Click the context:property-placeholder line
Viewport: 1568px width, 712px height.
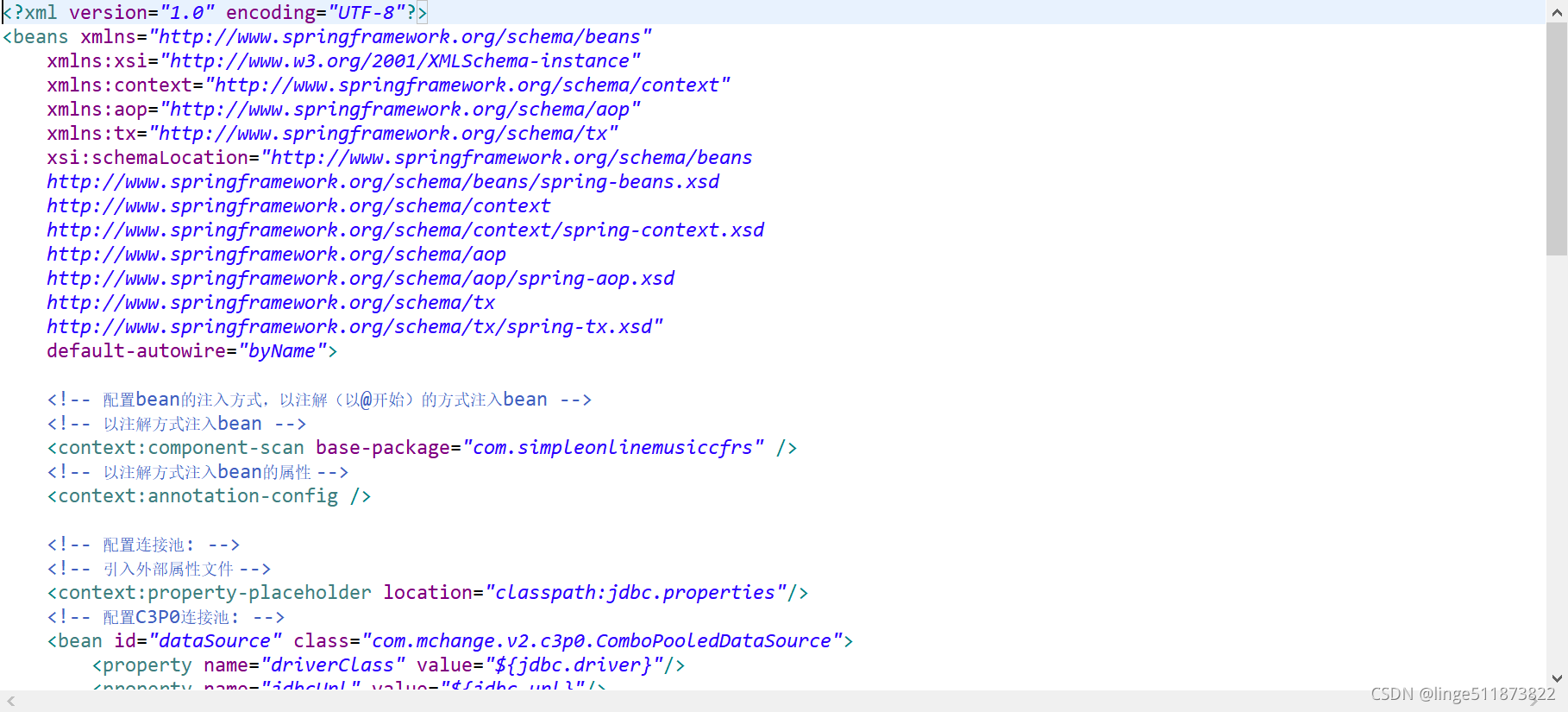(428, 593)
